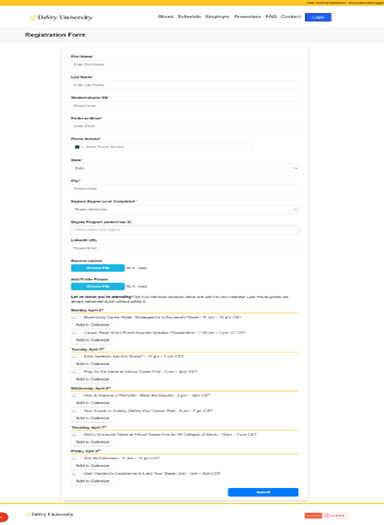Open the Degree Program selection field
Image resolution: width=384 pixels, height=525 pixels.
[184, 230]
